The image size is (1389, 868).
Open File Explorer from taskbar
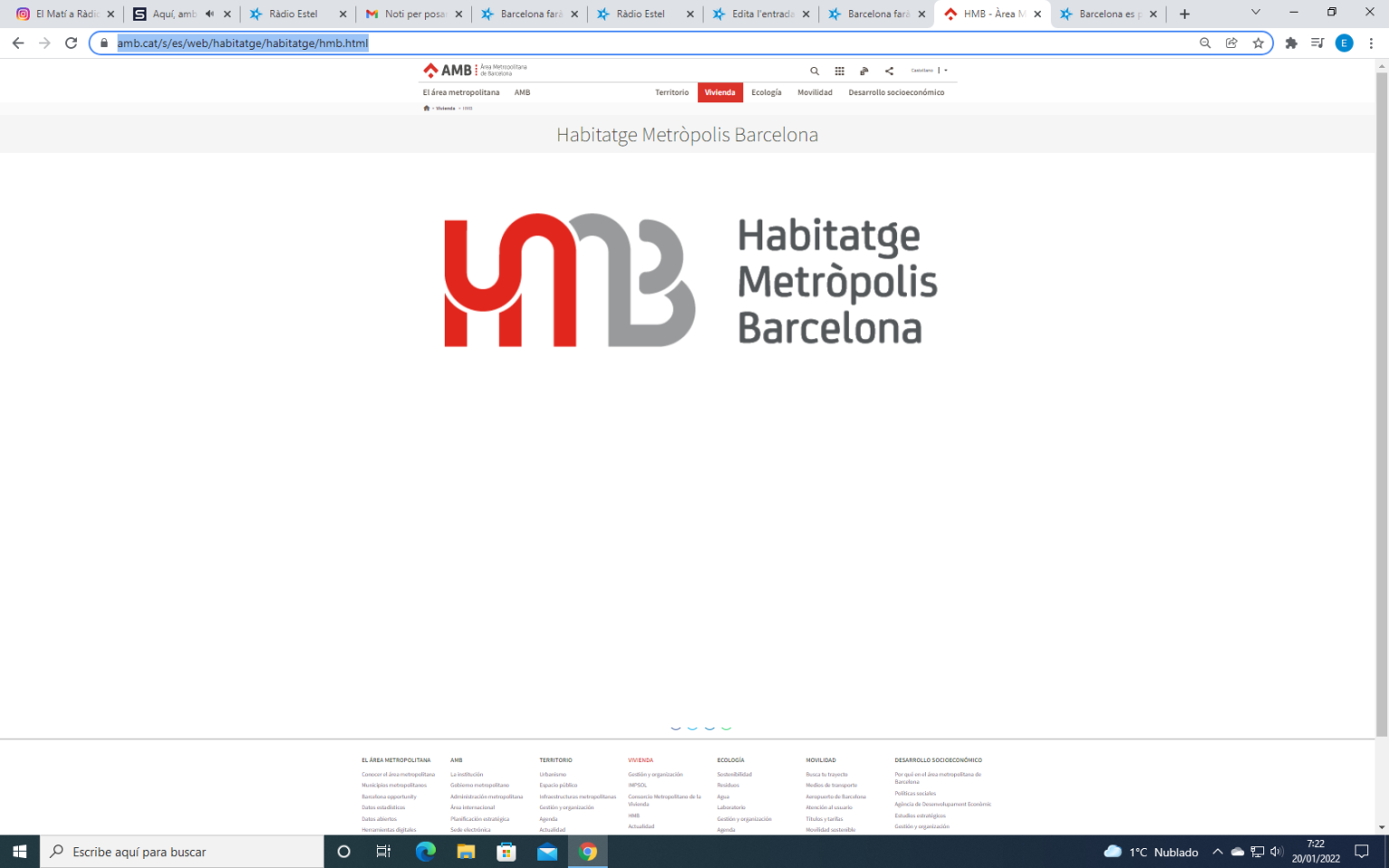tap(466, 852)
